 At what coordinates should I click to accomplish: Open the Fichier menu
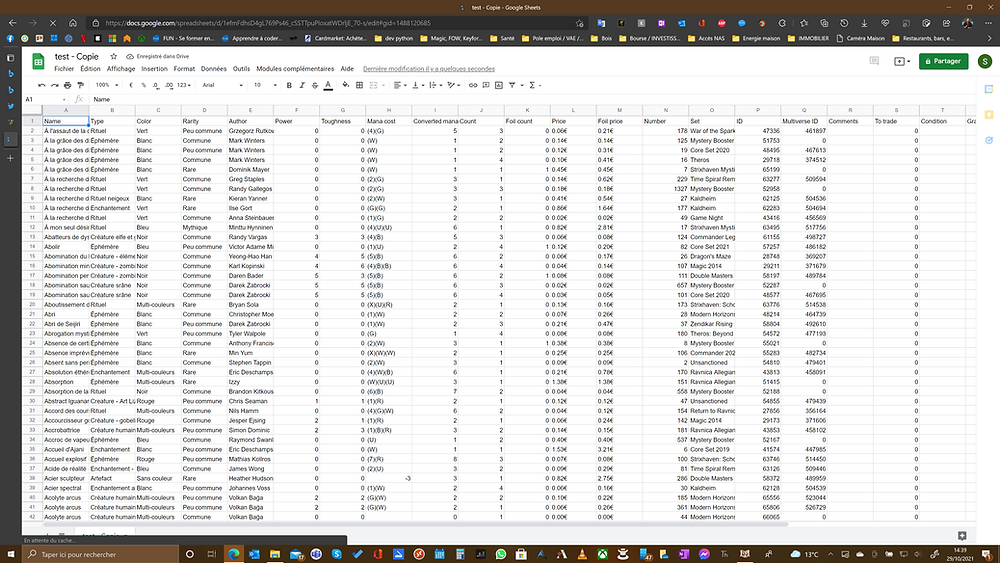click(x=64, y=69)
